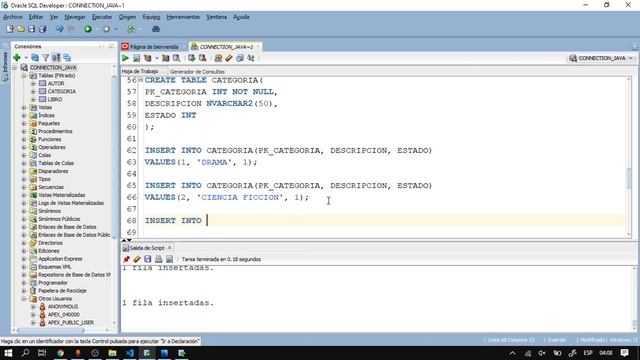Click the Clear eraser icon in worksheet toolbar

coord(229,58)
